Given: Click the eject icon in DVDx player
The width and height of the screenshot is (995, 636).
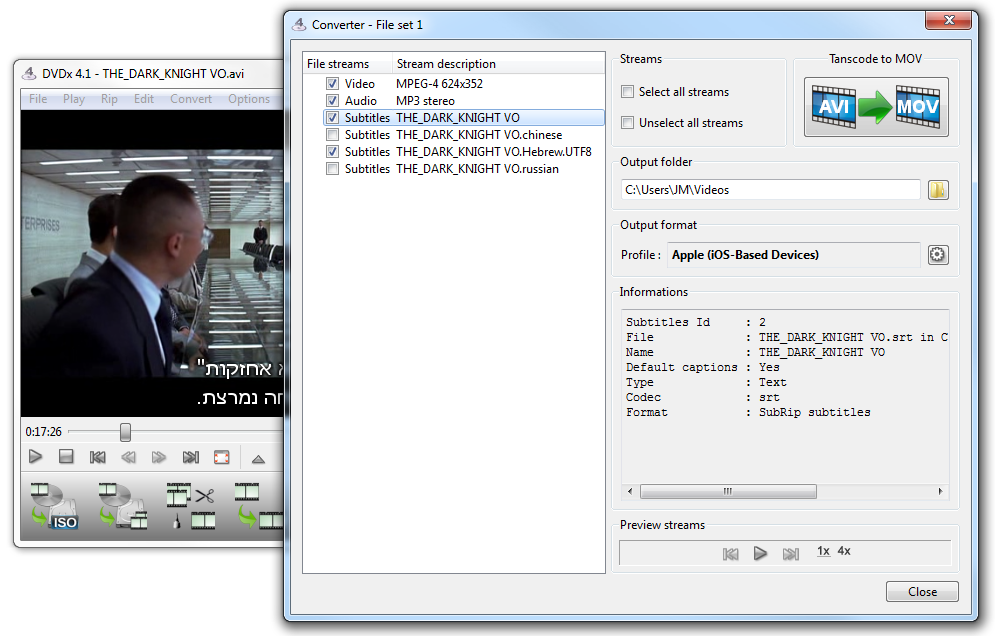Looking at the screenshot, I should (258, 458).
